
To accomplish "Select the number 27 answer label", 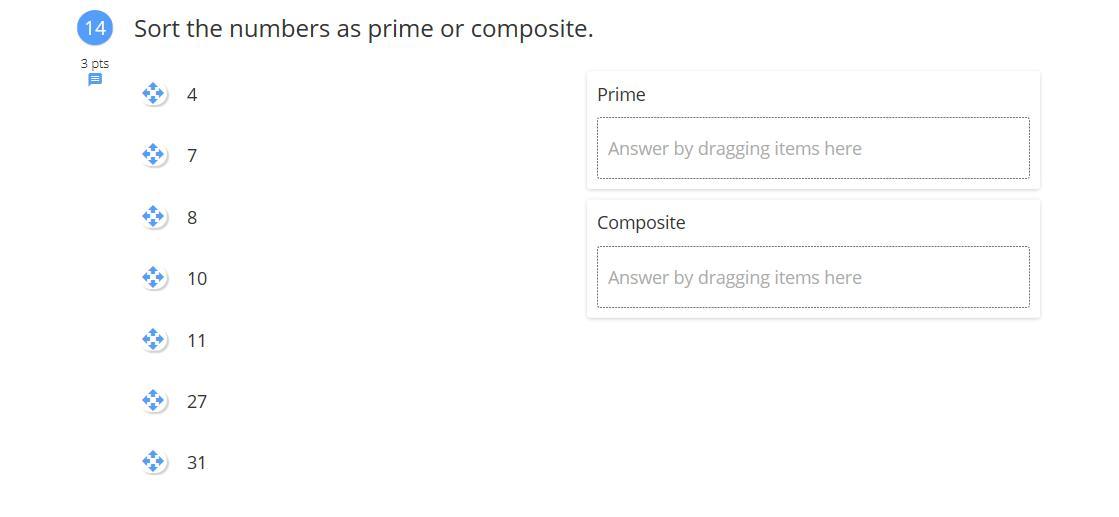I will [x=197, y=402].
